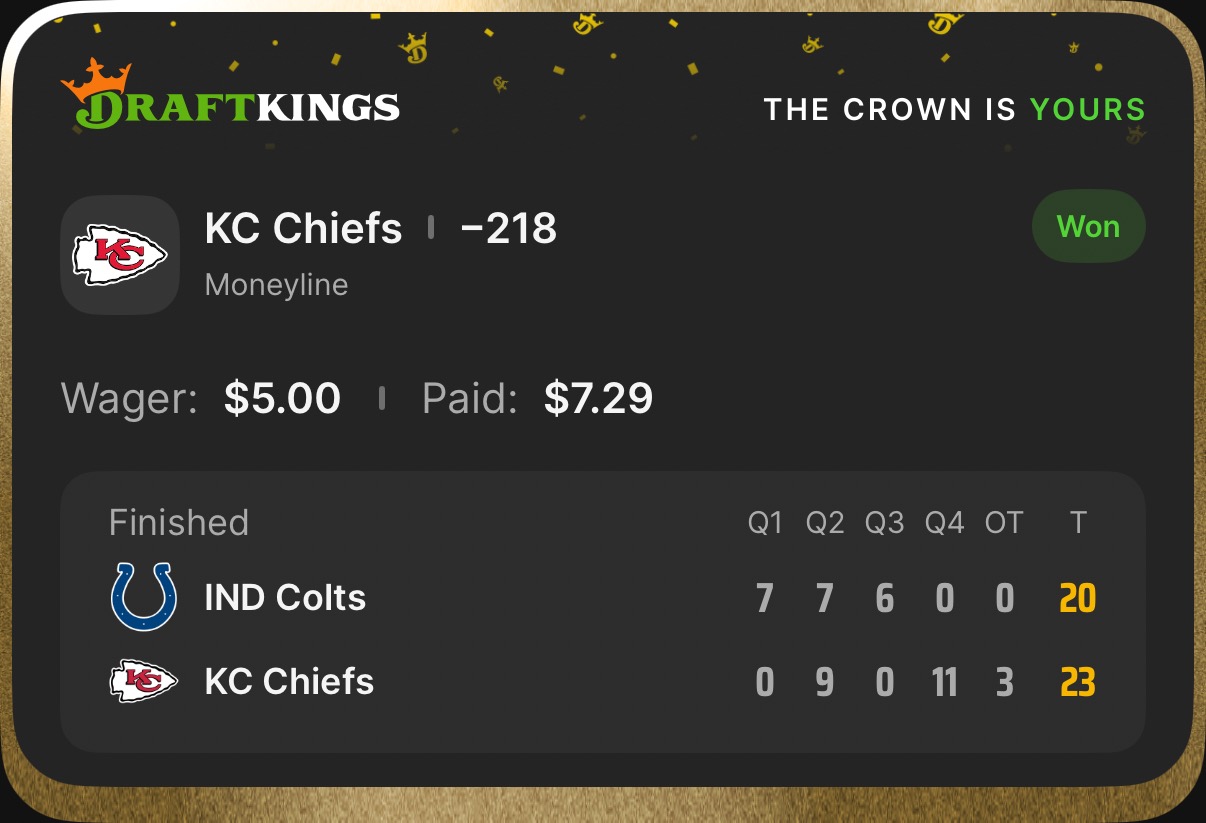Click the Colts total score 20

(x=1077, y=599)
